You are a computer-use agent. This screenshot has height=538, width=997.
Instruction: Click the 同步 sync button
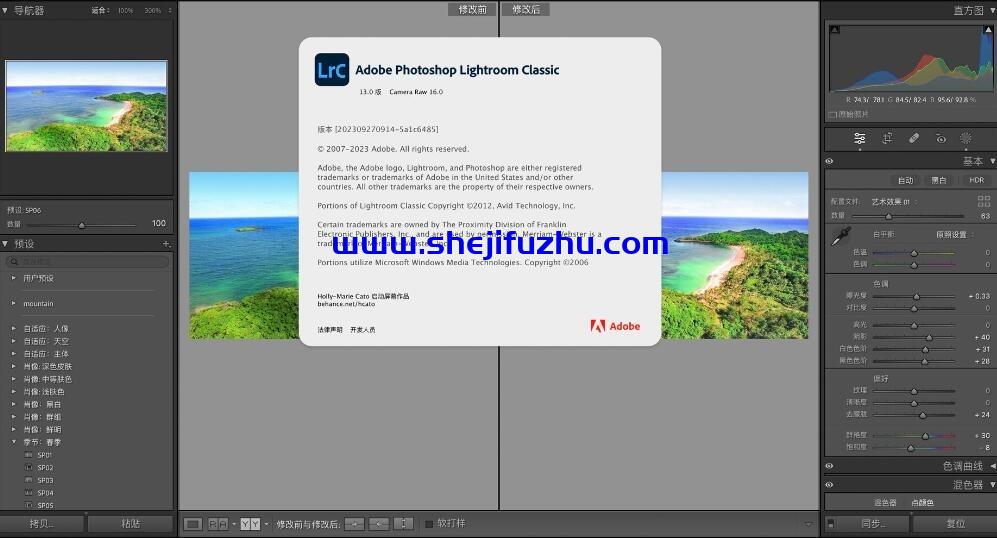coord(872,523)
